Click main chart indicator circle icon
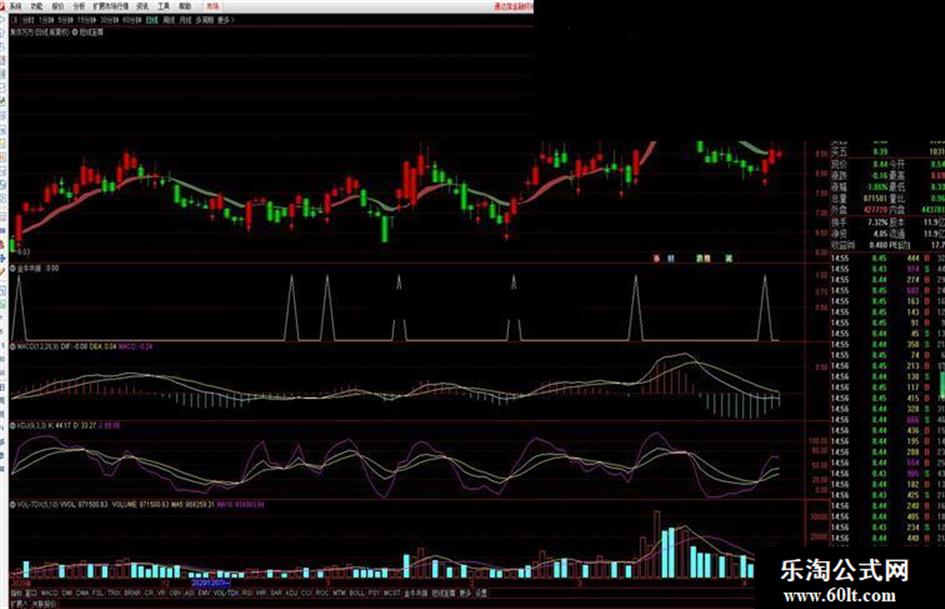The width and height of the screenshot is (945, 609). [75, 32]
